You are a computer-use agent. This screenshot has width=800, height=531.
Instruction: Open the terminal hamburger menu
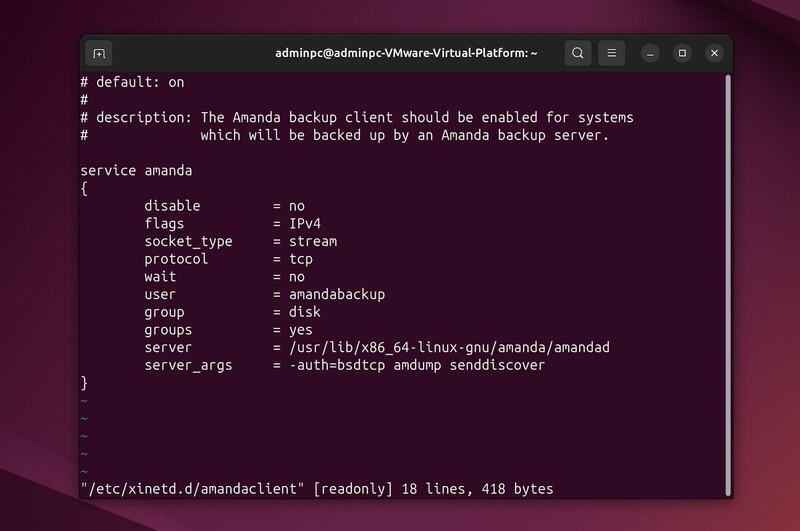pos(612,53)
